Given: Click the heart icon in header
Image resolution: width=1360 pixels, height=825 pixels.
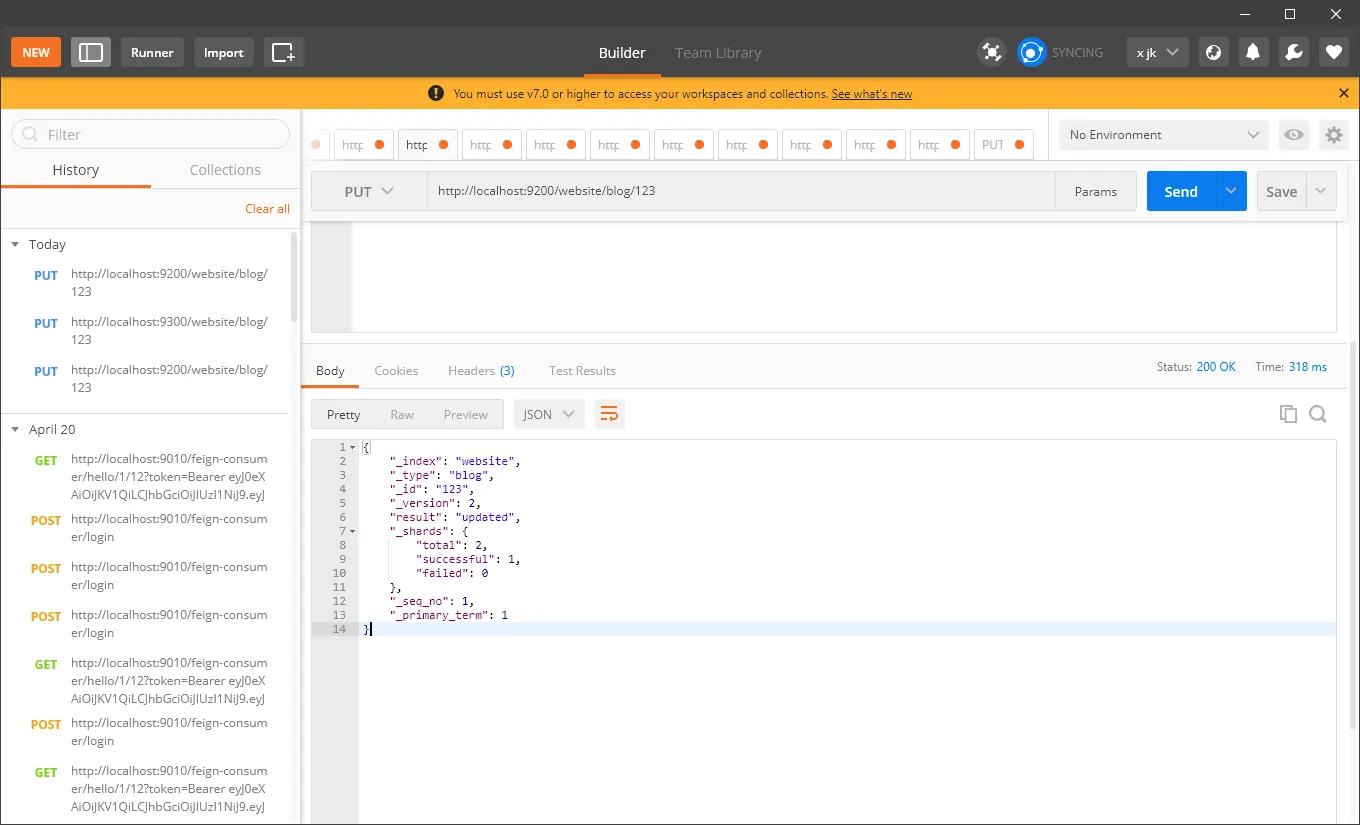Looking at the screenshot, I should click(x=1333, y=52).
